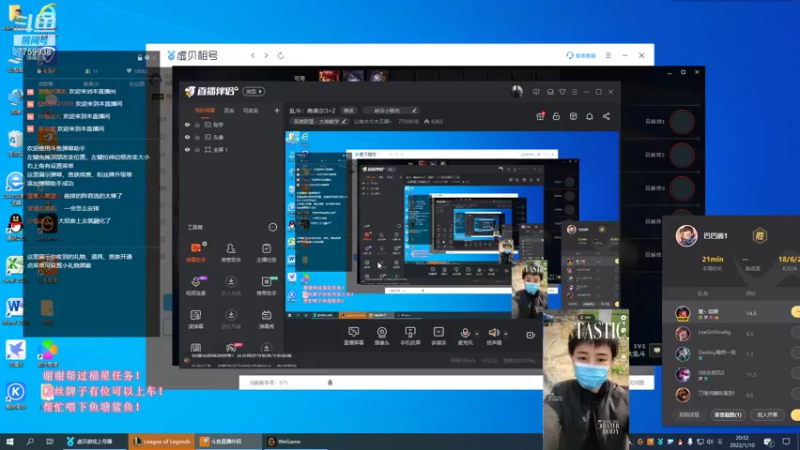Image resolution: width=800 pixels, height=450 pixels.
Task: Click the 荣誉截图(1) button in result panel
Action: click(728, 415)
